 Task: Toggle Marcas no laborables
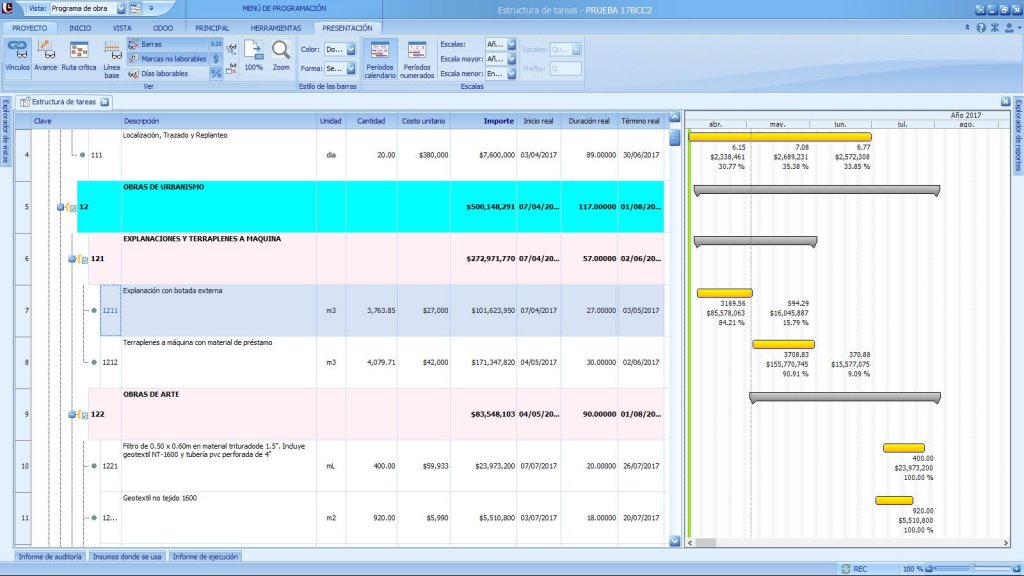172,59
